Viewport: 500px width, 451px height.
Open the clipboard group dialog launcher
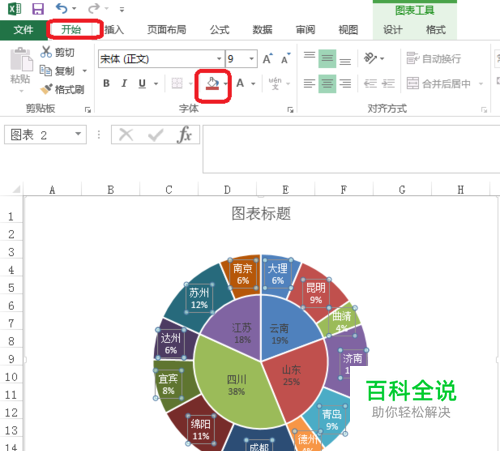tap(88, 110)
